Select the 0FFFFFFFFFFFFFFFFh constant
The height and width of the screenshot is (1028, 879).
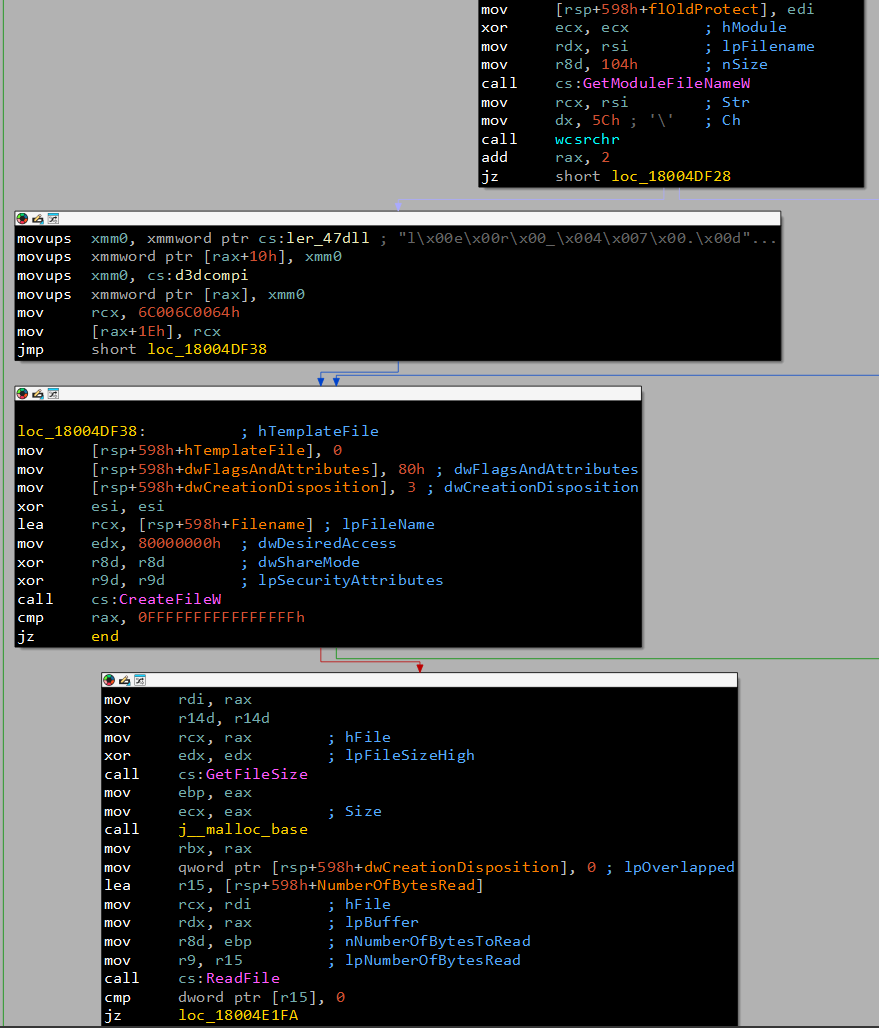coord(221,618)
